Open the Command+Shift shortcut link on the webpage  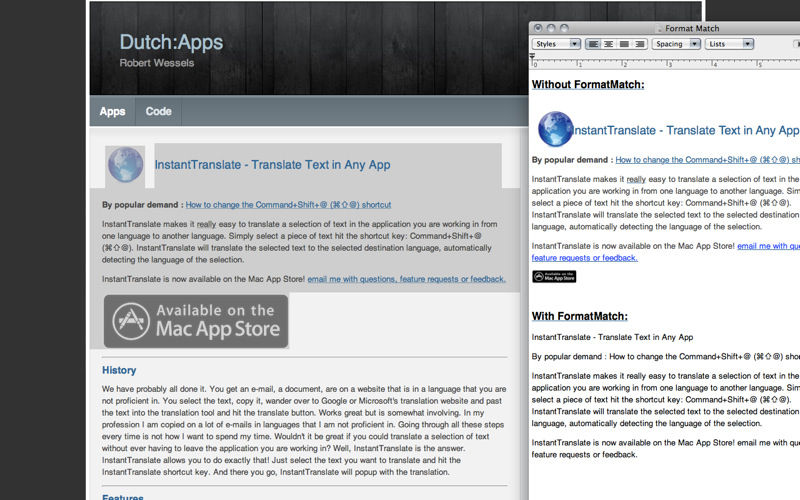click(288, 205)
